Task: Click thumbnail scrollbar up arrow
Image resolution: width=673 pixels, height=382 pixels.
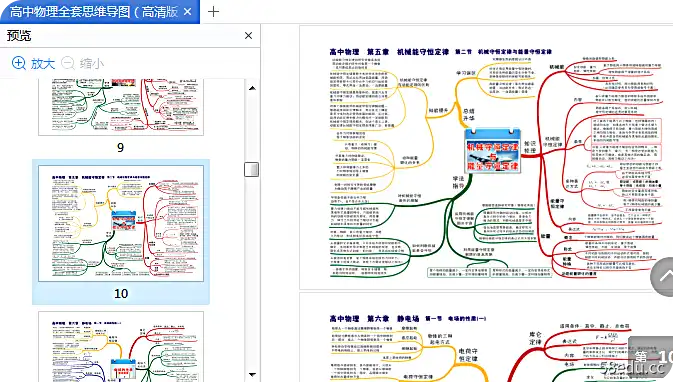Action: point(252,88)
